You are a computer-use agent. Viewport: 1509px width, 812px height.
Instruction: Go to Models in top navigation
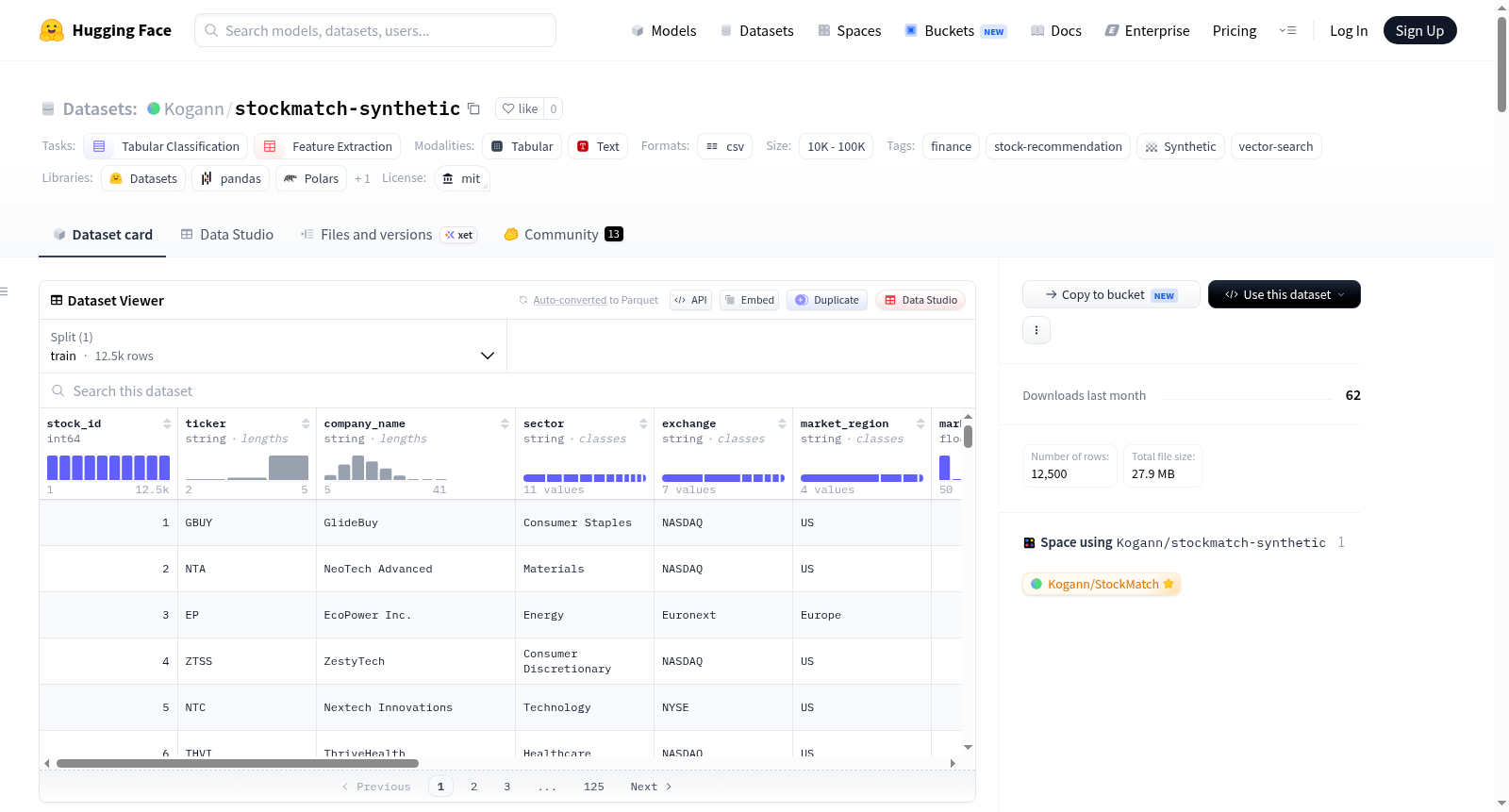[664, 31]
